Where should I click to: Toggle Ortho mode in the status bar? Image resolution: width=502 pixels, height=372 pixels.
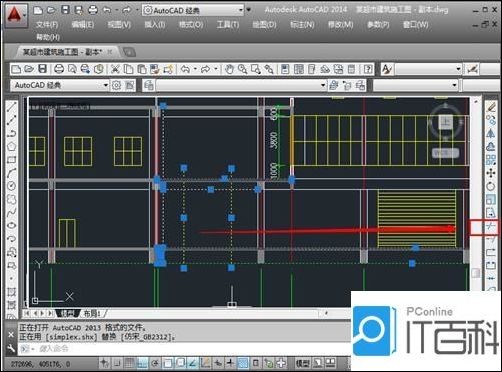(x=142, y=363)
